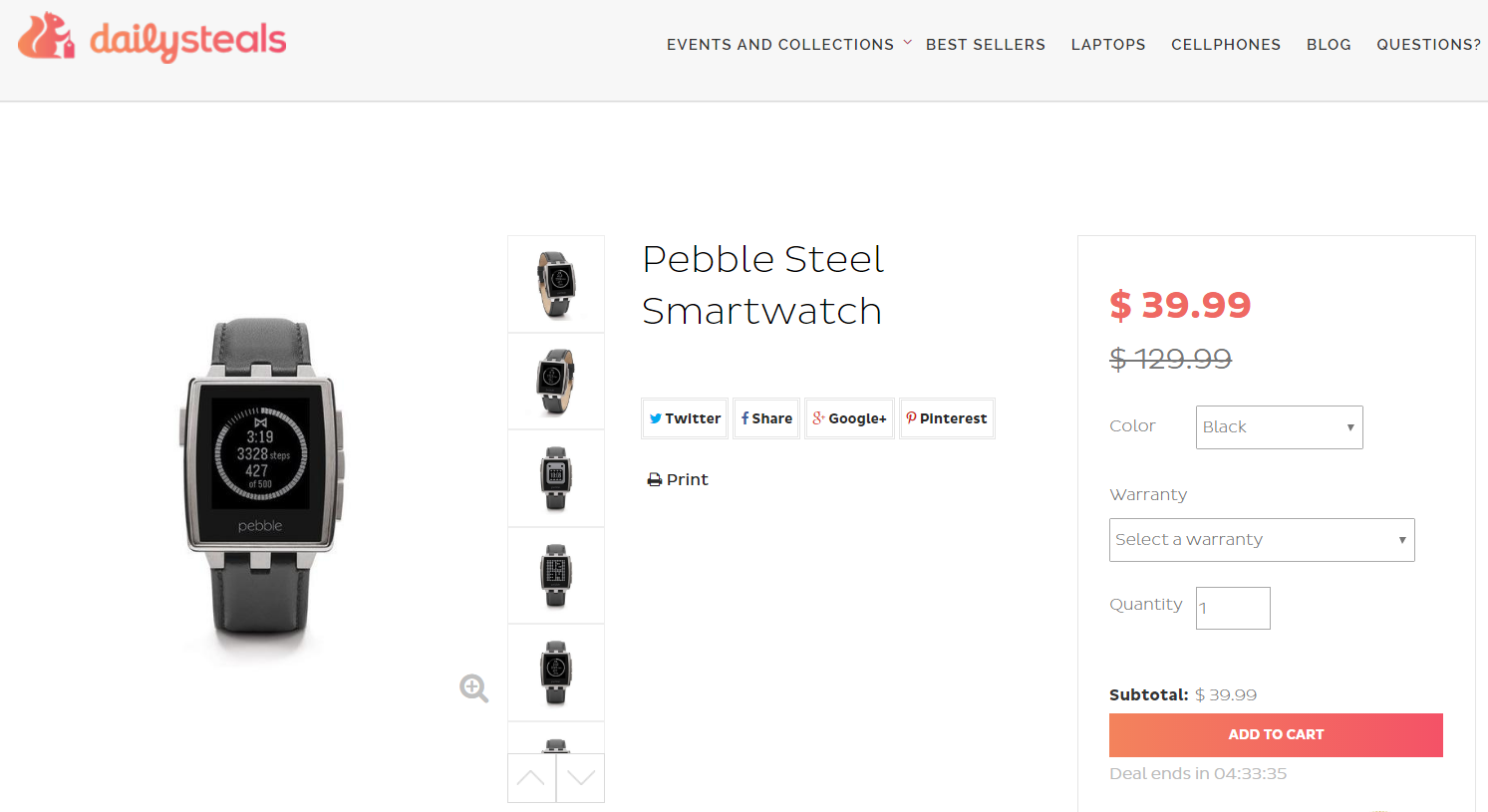Select the third watch thumbnail
The width and height of the screenshot is (1488, 812).
[556, 478]
